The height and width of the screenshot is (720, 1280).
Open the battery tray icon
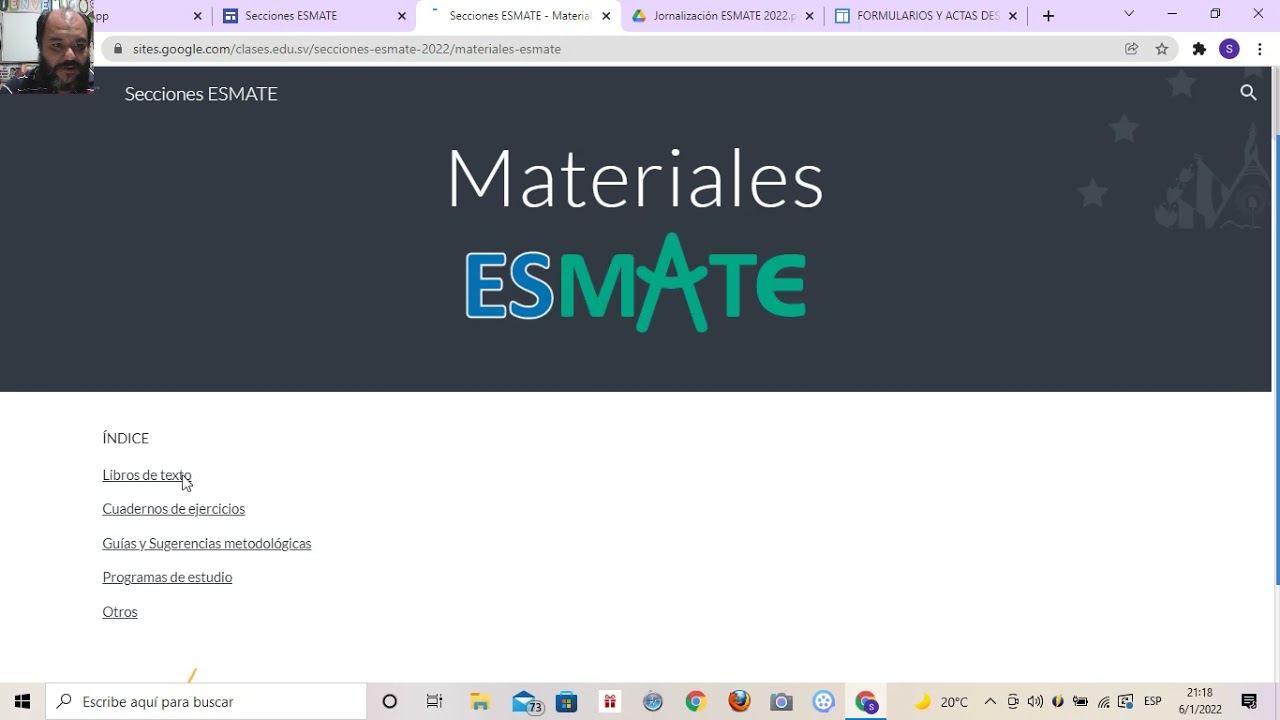(1080, 701)
